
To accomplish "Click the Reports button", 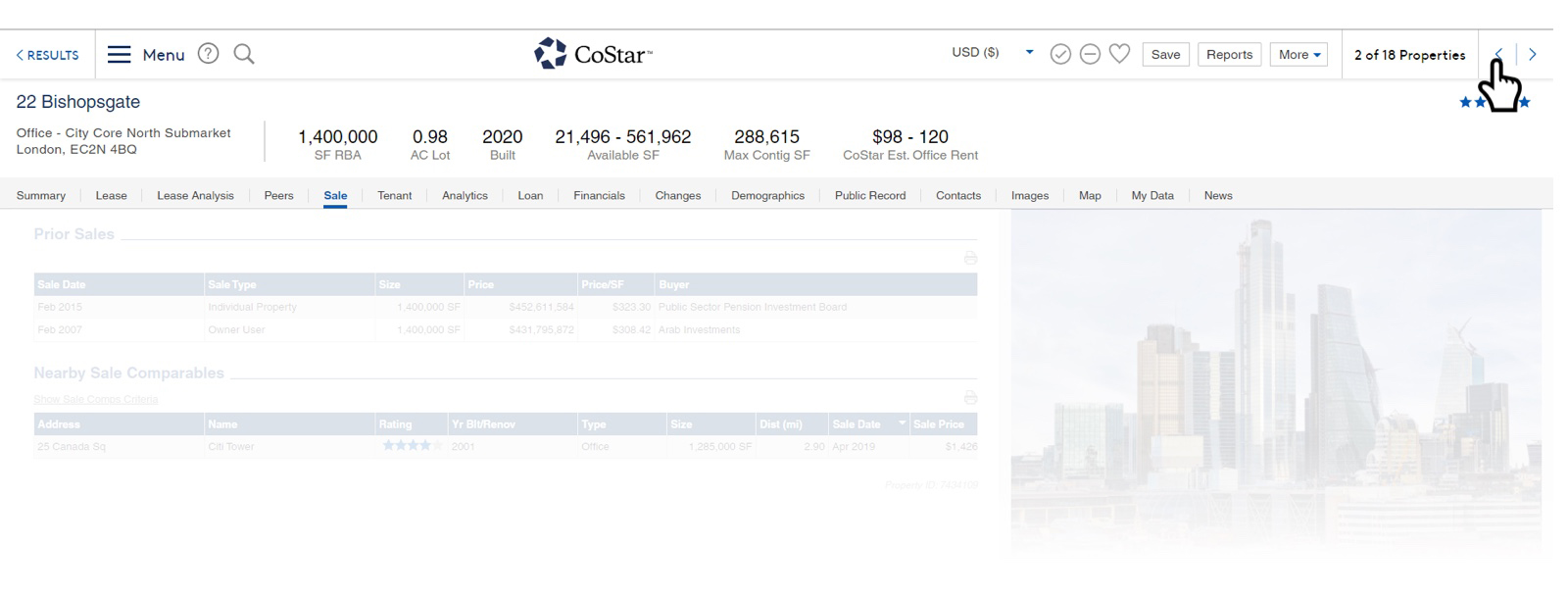I will (1229, 55).
